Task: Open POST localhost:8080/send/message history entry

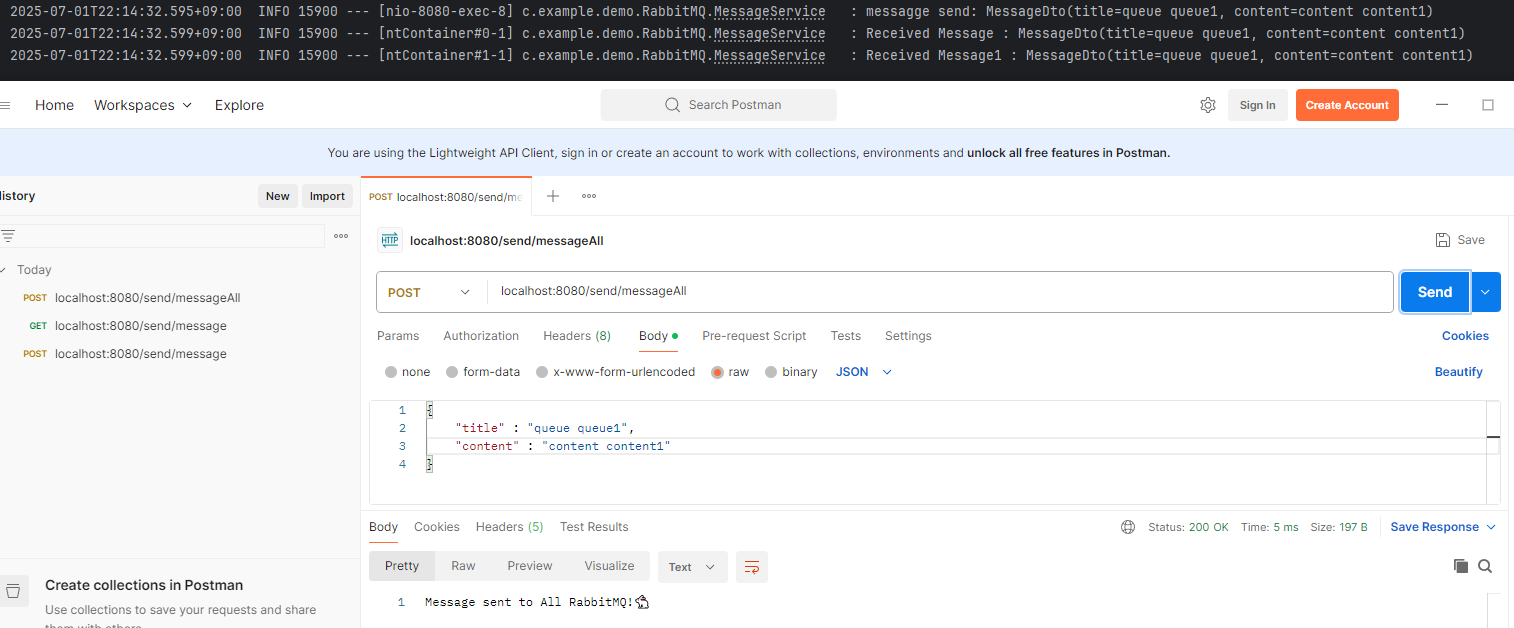Action: tap(140, 354)
